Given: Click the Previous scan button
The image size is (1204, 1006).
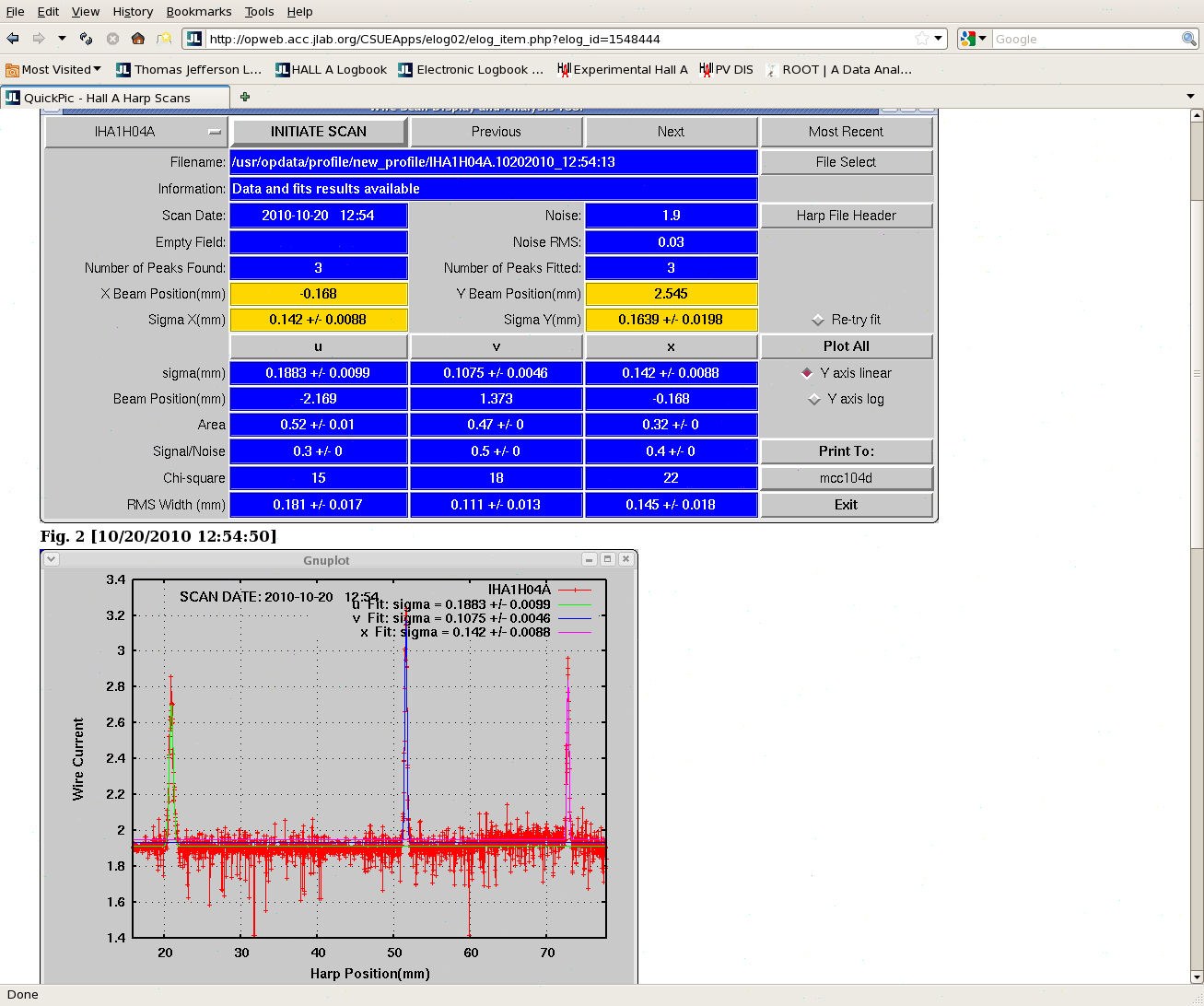Looking at the screenshot, I should (497, 132).
